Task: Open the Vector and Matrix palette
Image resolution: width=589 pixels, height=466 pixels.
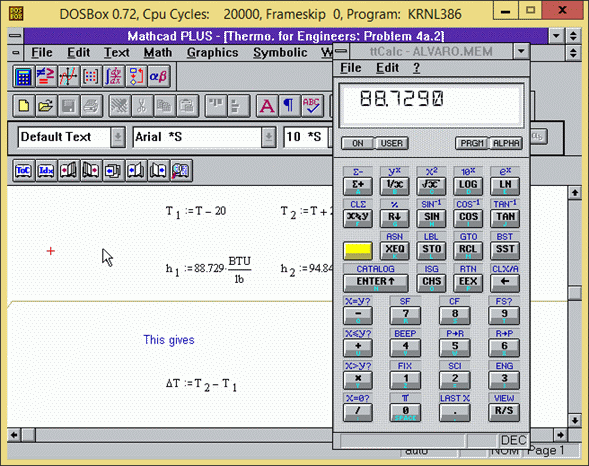Action: pyautogui.click(x=91, y=77)
